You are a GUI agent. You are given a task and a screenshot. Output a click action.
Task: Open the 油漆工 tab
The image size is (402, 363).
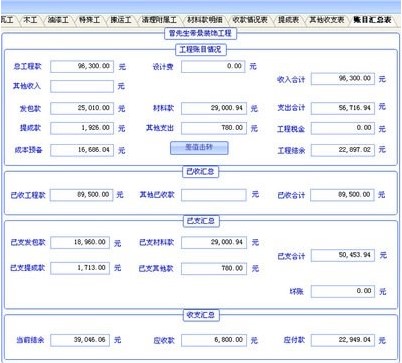pos(58,20)
